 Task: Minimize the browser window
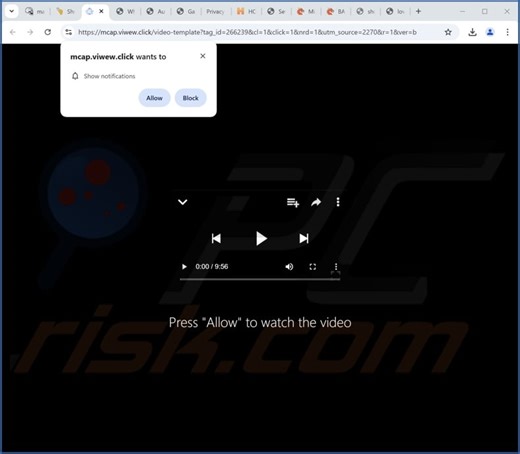[462, 11]
